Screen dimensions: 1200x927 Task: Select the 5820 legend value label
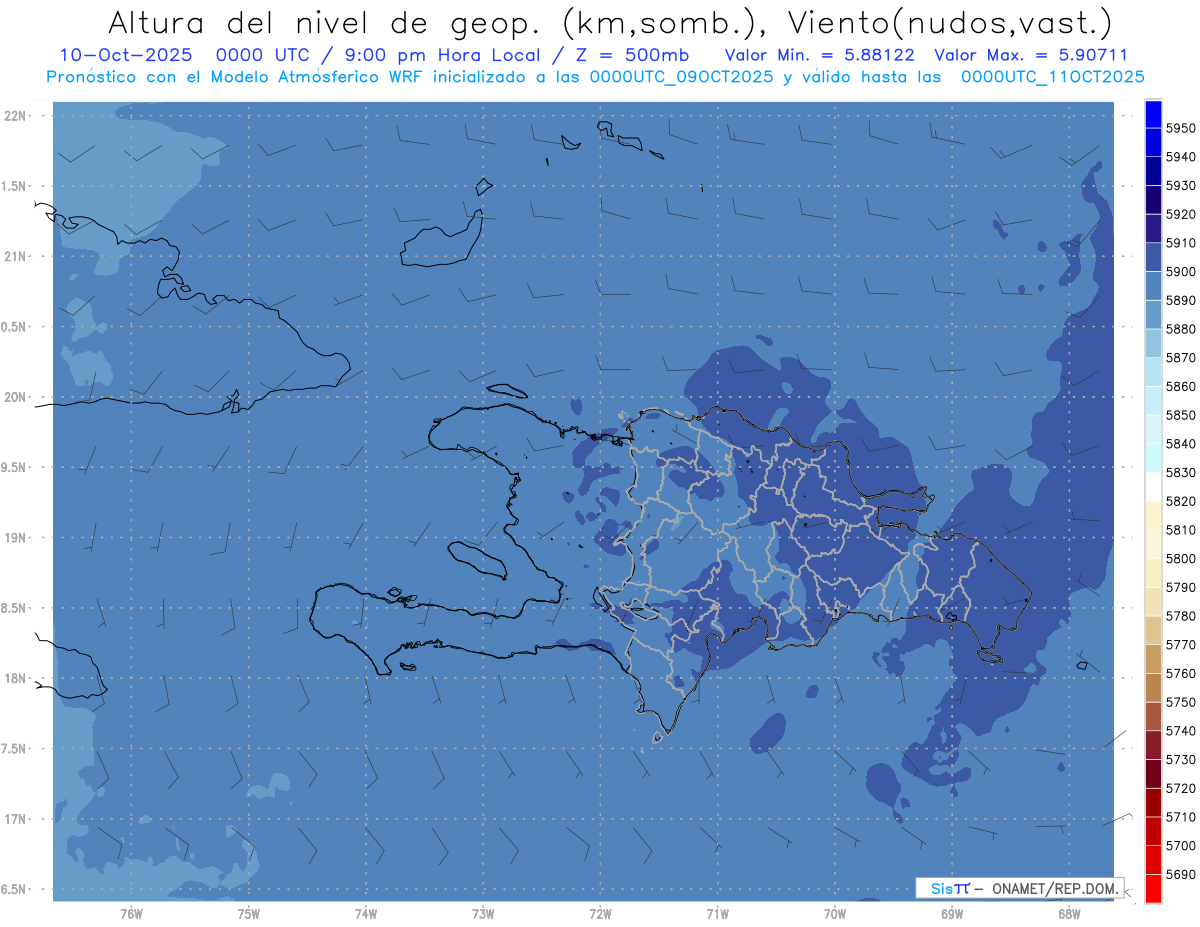[1180, 501]
